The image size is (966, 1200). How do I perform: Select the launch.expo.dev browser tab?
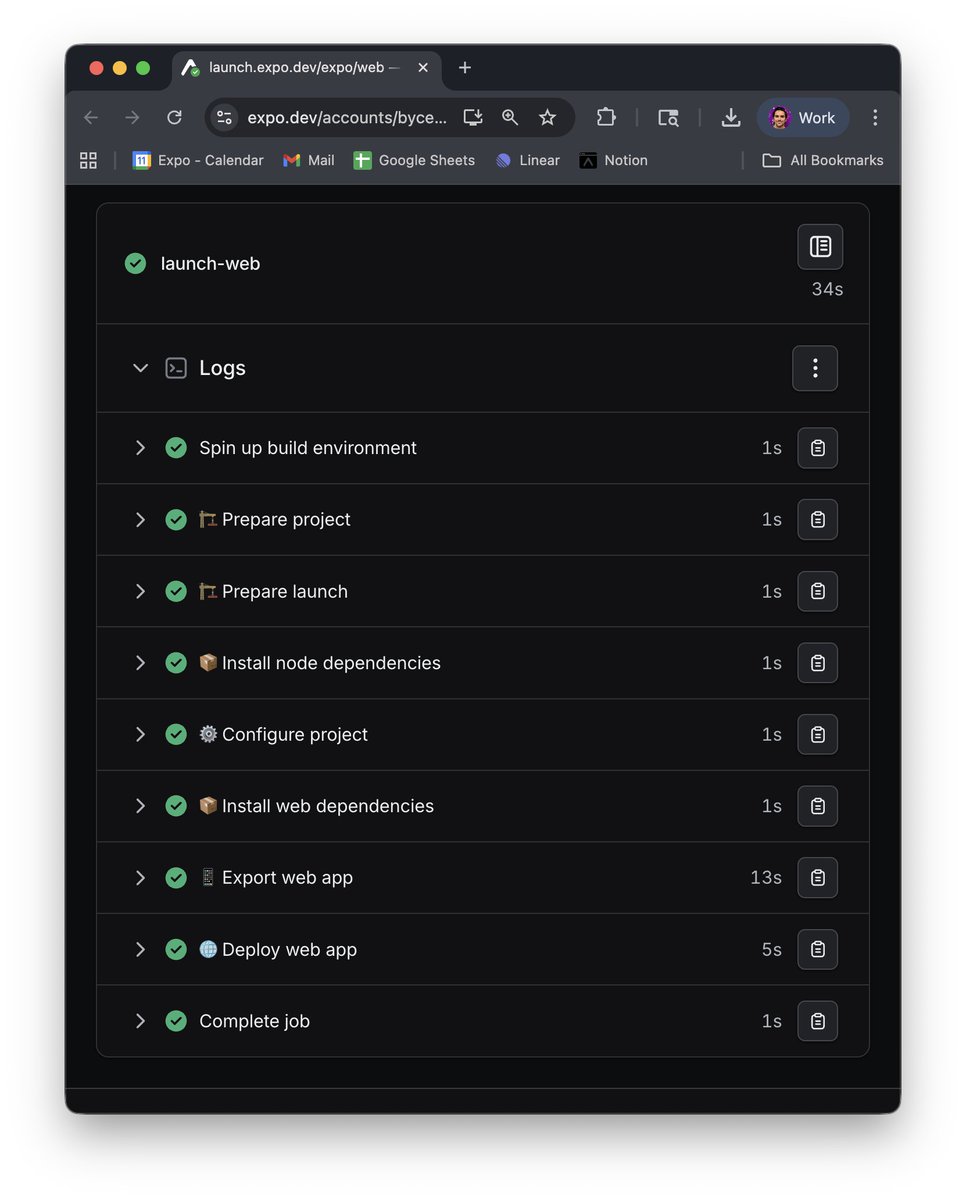[x=305, y=68]
